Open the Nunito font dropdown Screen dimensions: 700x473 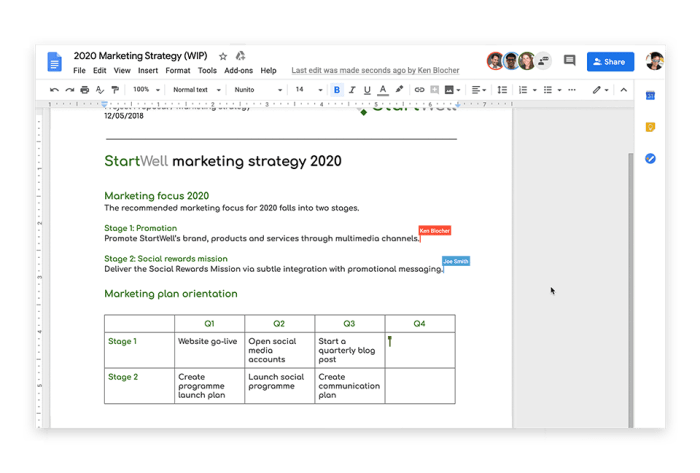point(258,90)
